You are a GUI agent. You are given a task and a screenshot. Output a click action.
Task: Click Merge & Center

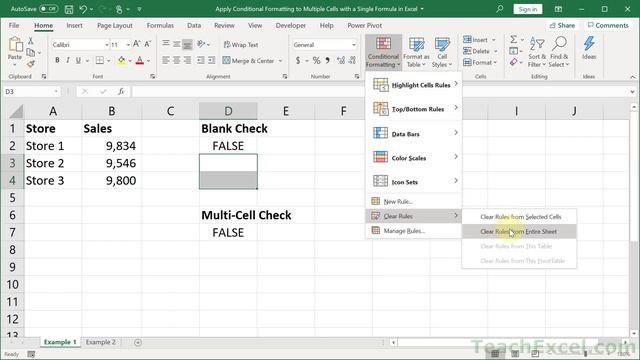tap(249, 60)
